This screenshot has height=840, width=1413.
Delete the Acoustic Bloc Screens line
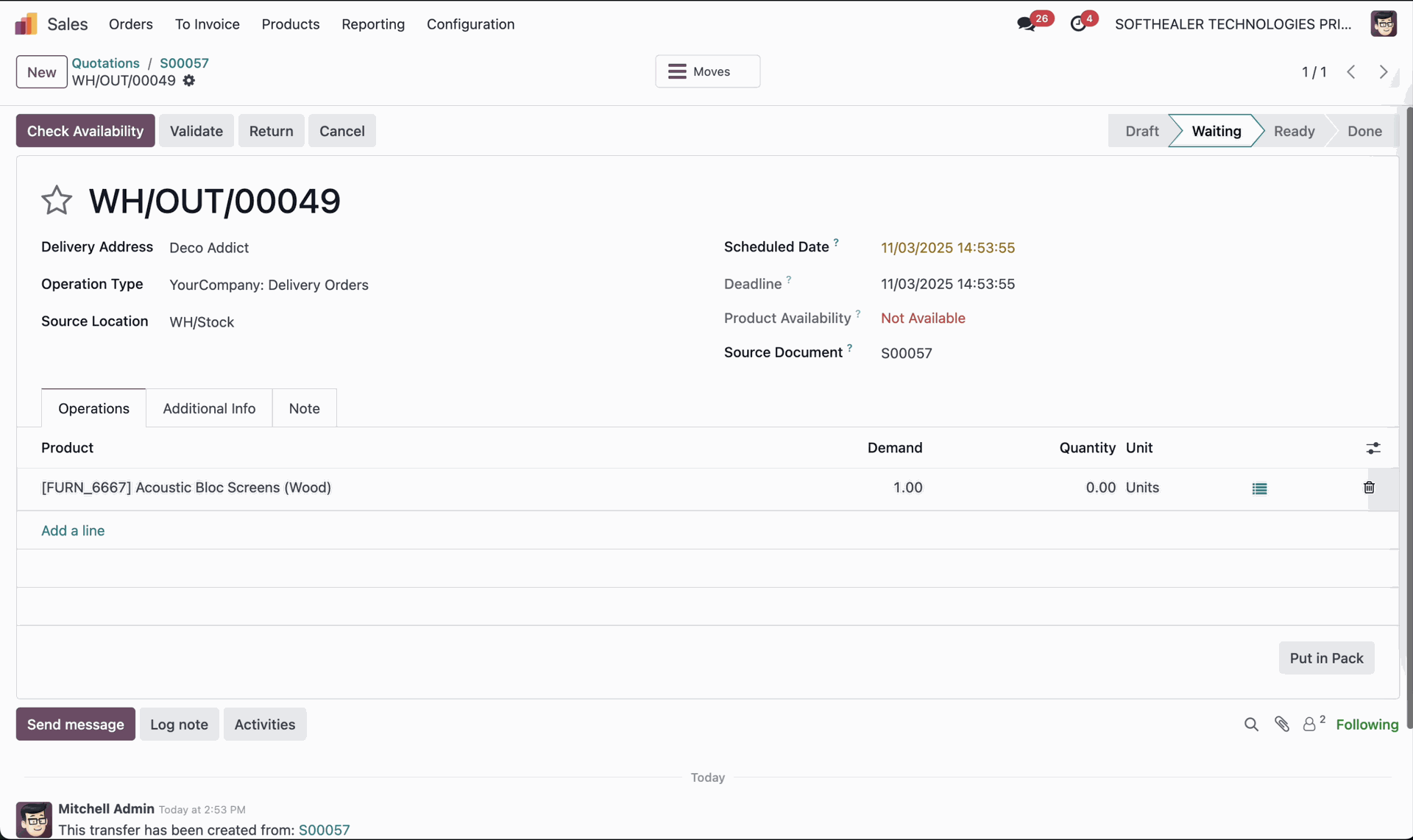(x=1369, y=488)
